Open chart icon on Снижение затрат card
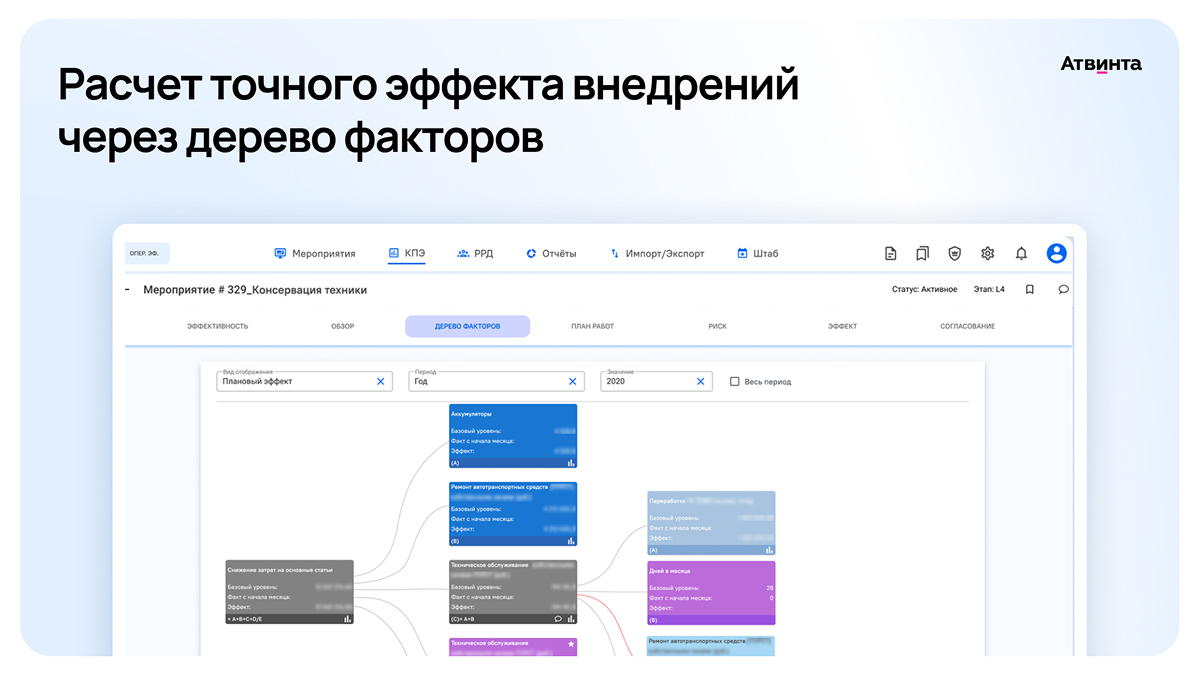 click(x=347, y=619)
